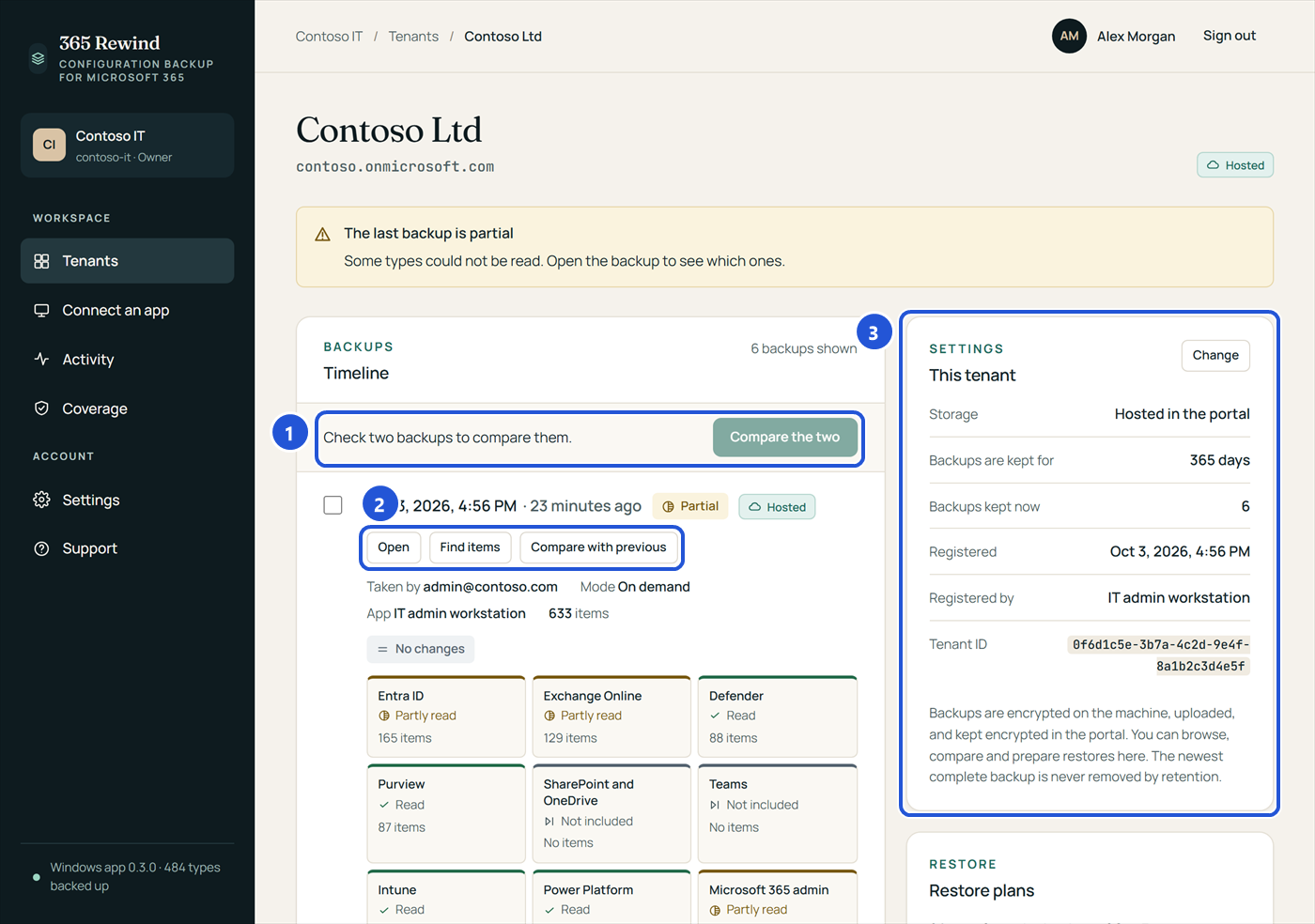Click the Connect an app monitor icon

41,311
